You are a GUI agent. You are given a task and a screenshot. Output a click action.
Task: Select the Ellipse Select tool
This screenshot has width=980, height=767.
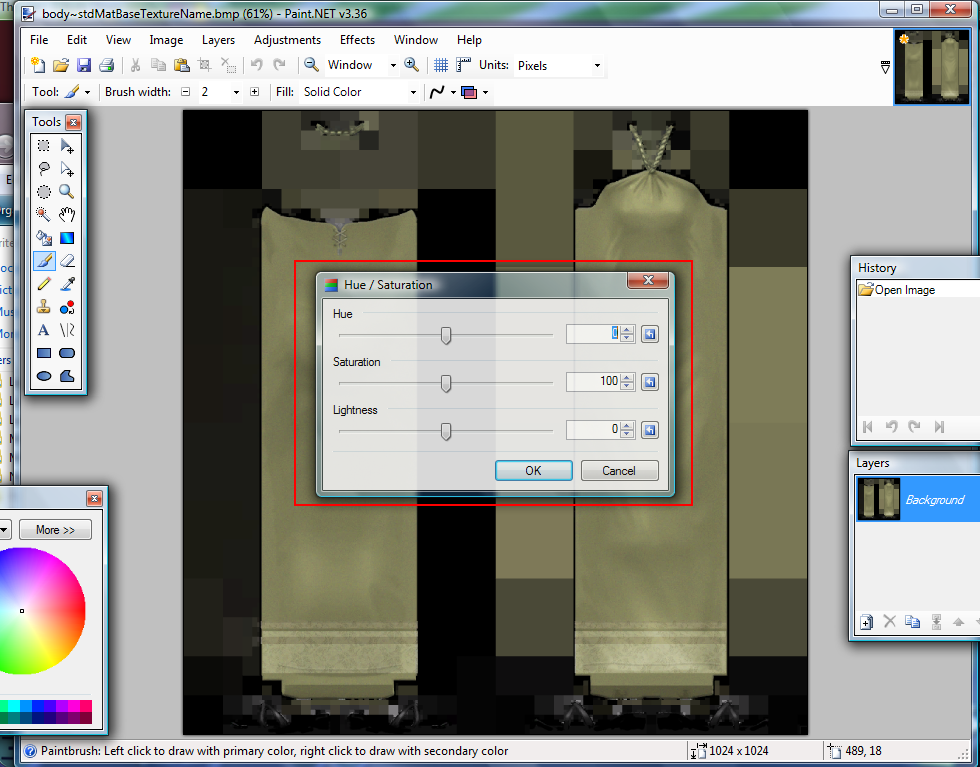click(44, 192)
